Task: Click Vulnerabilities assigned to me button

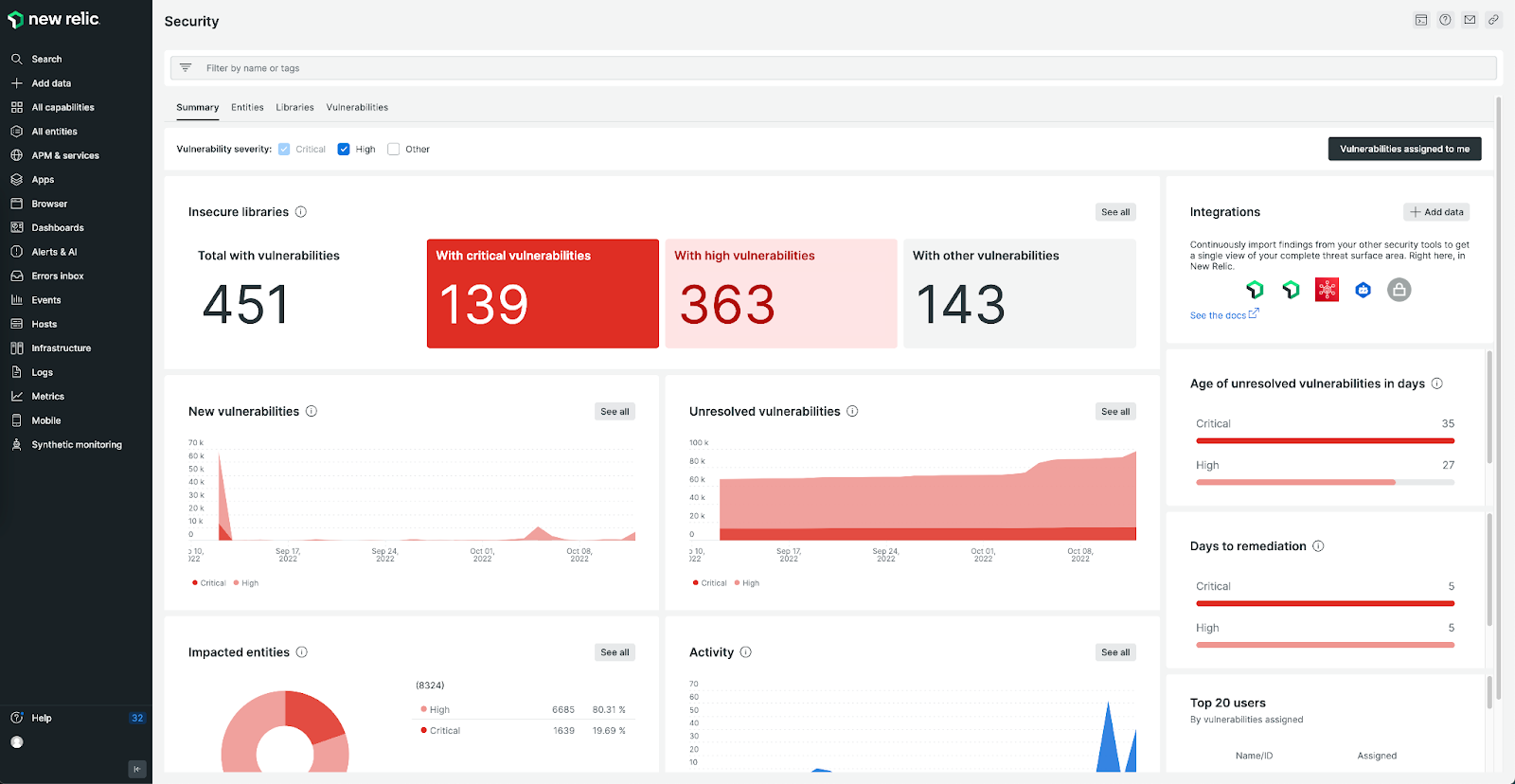Action: pyautogui.click(x=1405, y=149)
